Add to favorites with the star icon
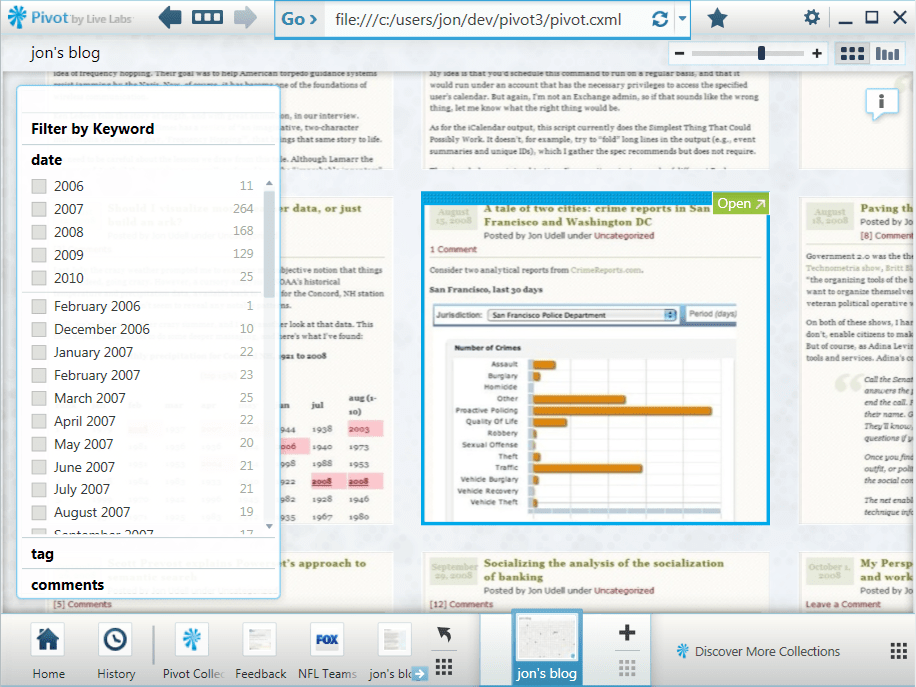 (x=717, y=19)
